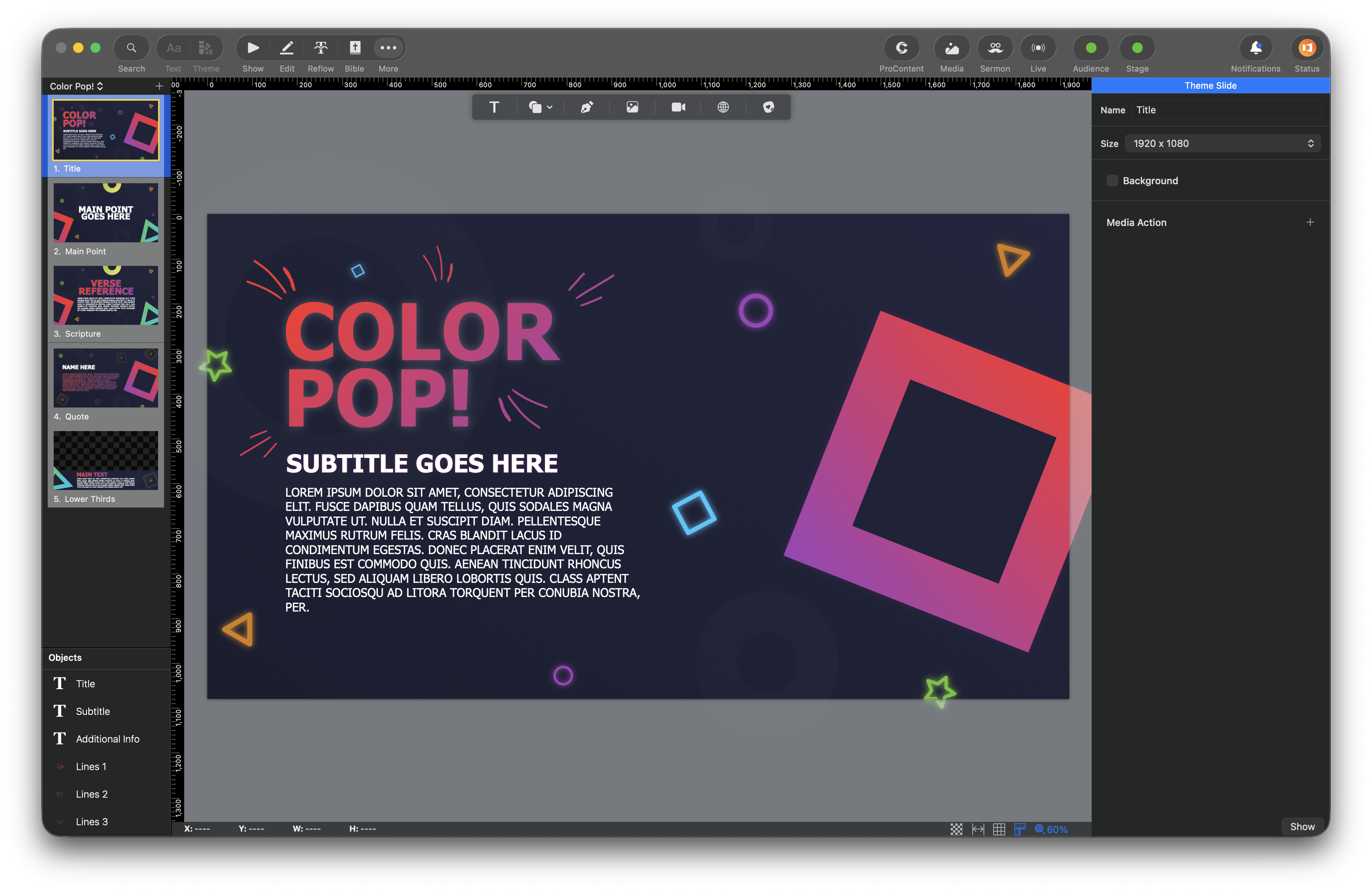Open the Live streaming control

1038,48
